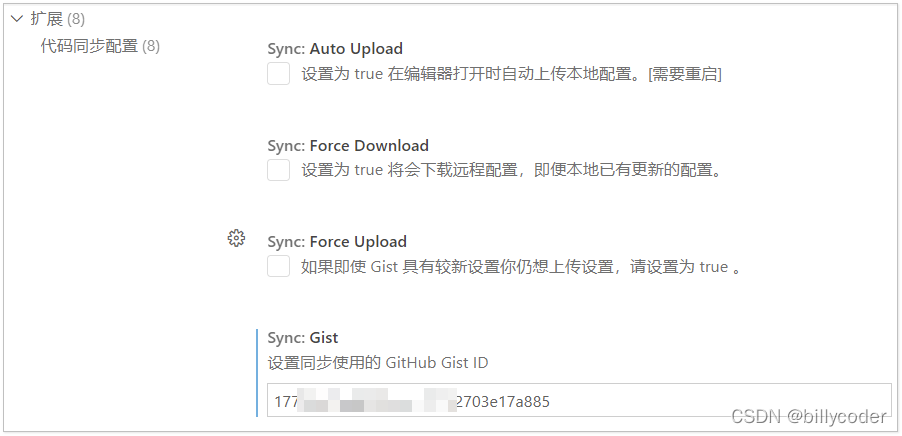Click the CSDN @billycoder watermark
This screenshot has height=436, width=902.
click(x=808, y=416)
